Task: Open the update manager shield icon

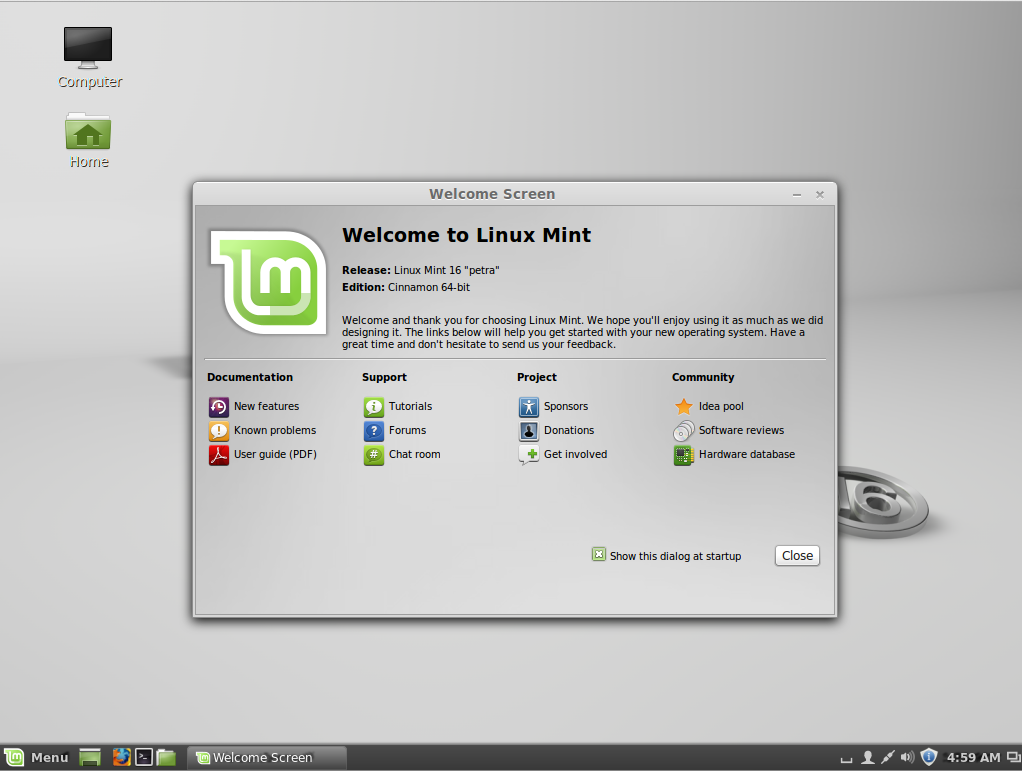Action: click(929, 757)
